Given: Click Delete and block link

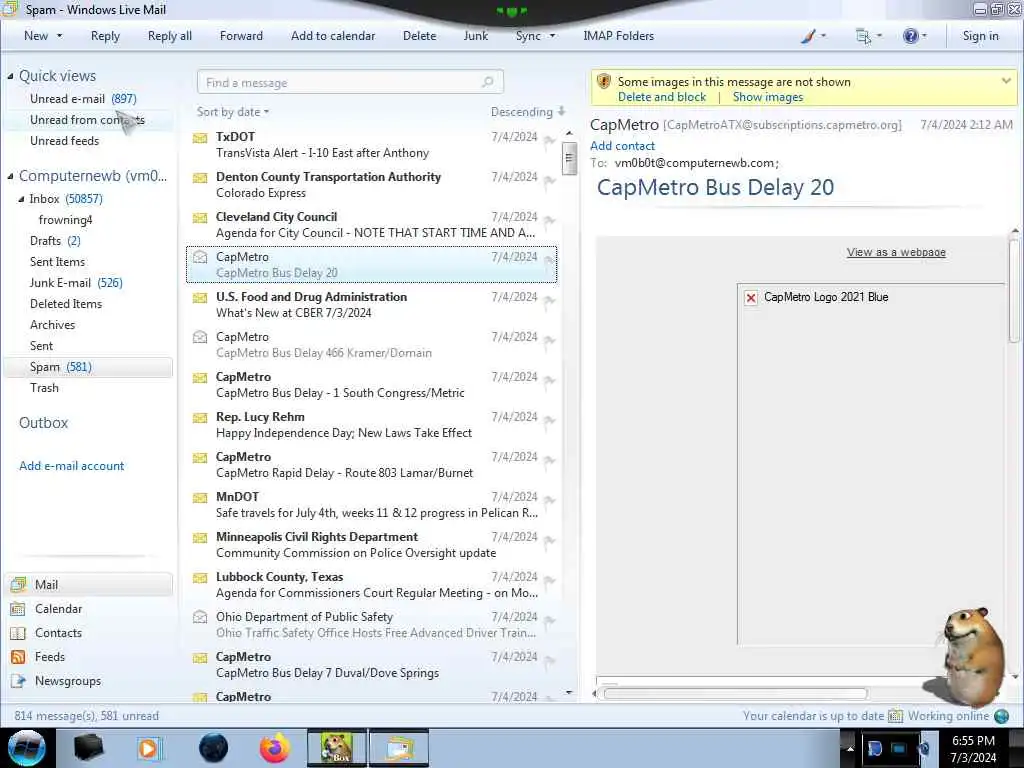Looking at the screenshot, I should [662, 97].
